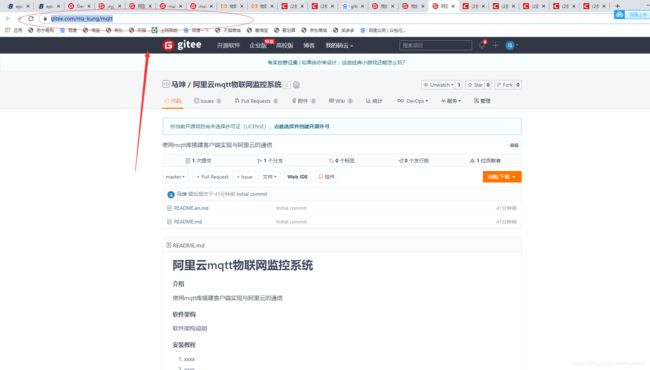This screenshot has height=370, width=650.
Task: Star the repository
Action: 475,85
